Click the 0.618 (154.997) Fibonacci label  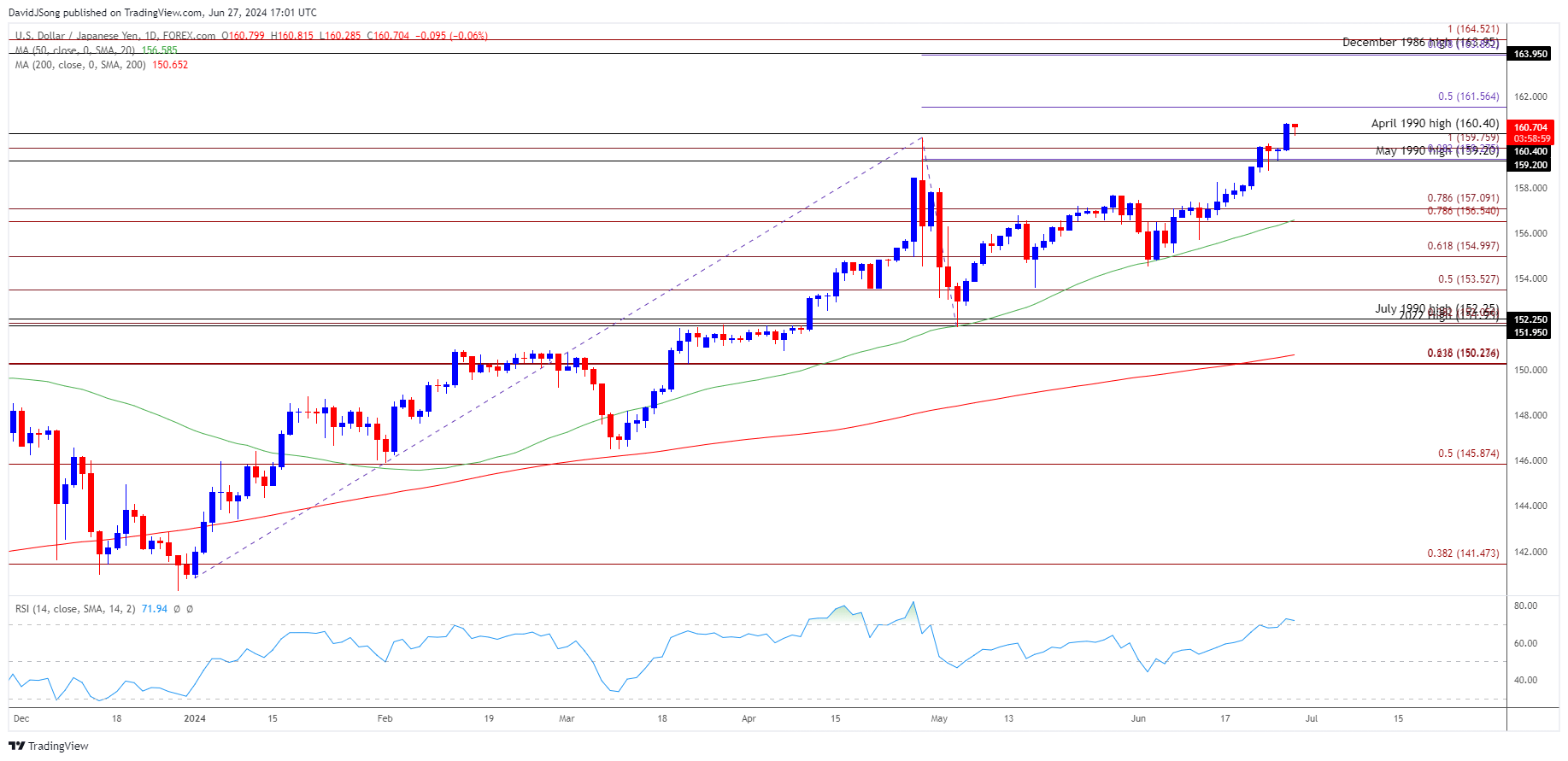click(x=1463, y=246)
